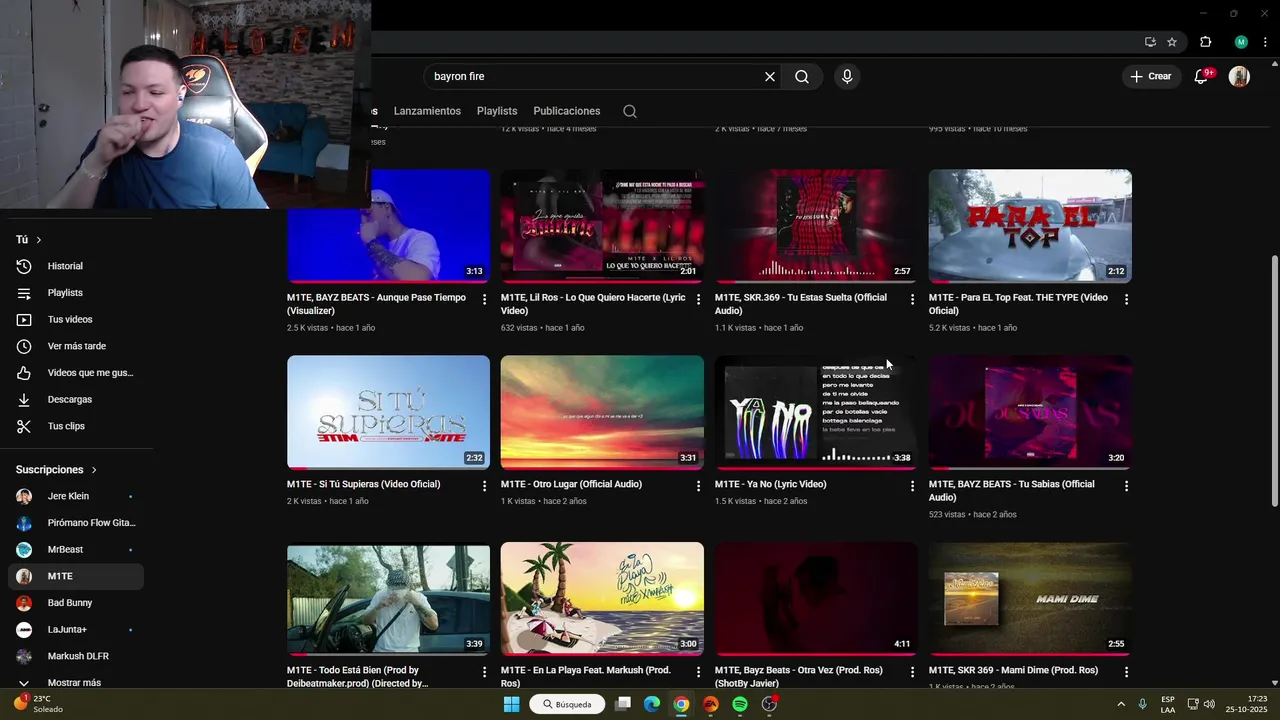Open browser extensions puzzle icon
This screenshot has width=1280, height=720.
(x=1206, y=42)
